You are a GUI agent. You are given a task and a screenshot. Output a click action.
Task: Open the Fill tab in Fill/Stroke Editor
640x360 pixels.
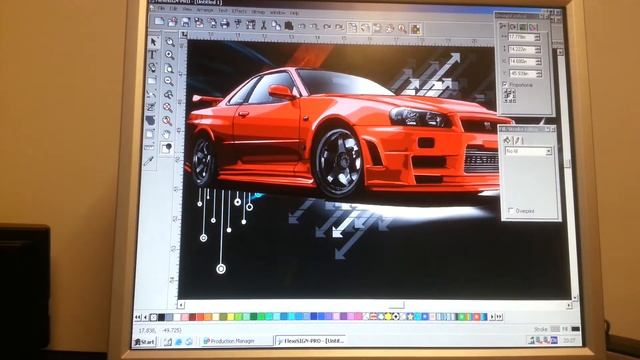point(507,140)
